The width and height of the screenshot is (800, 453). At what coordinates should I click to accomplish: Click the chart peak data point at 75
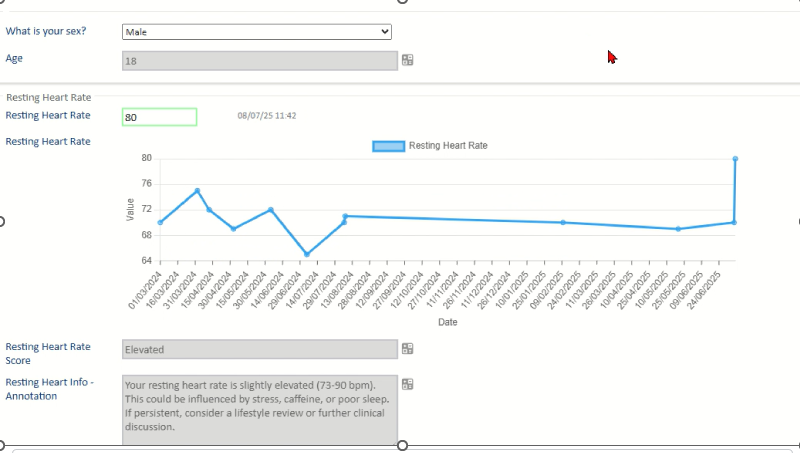coord(197,190)
